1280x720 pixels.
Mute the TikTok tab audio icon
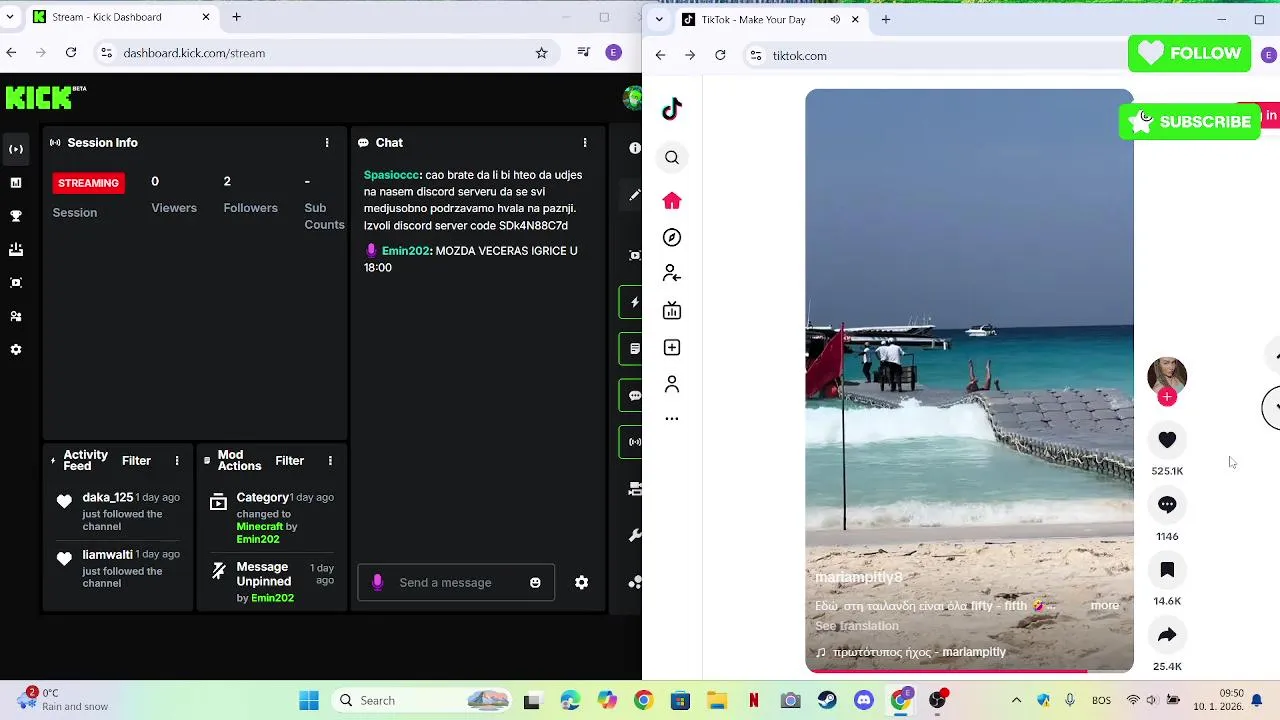tap(835, 19)
